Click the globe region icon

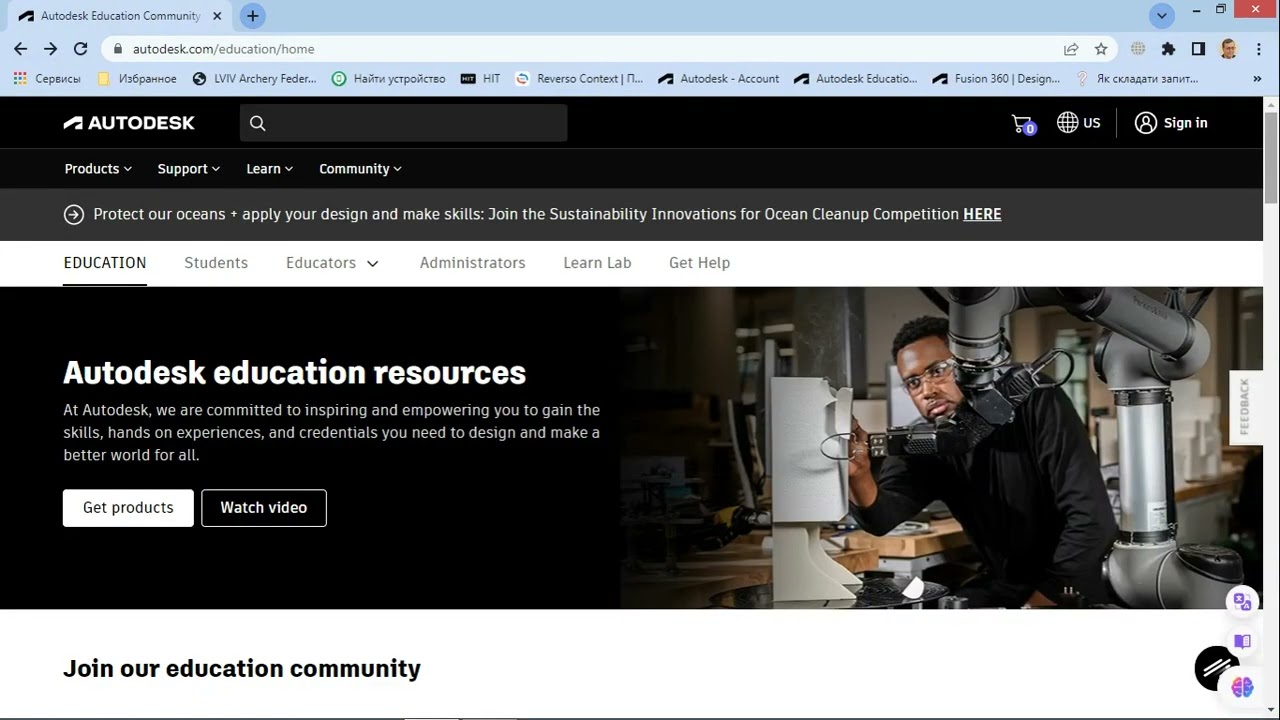point(1067,122)
